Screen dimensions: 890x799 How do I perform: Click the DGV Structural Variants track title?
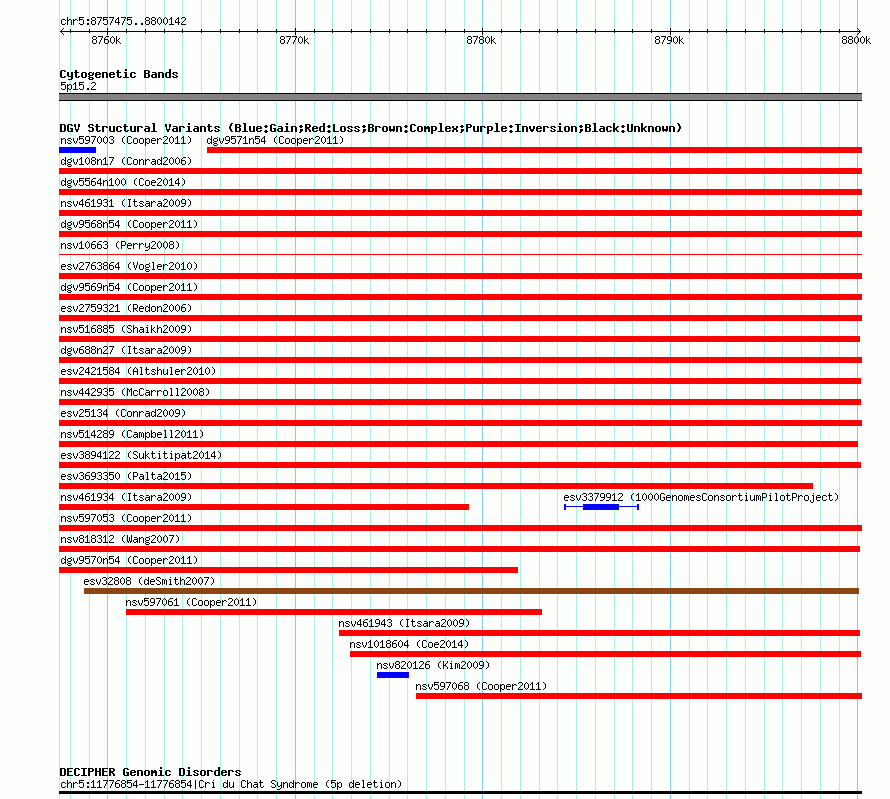371,128
